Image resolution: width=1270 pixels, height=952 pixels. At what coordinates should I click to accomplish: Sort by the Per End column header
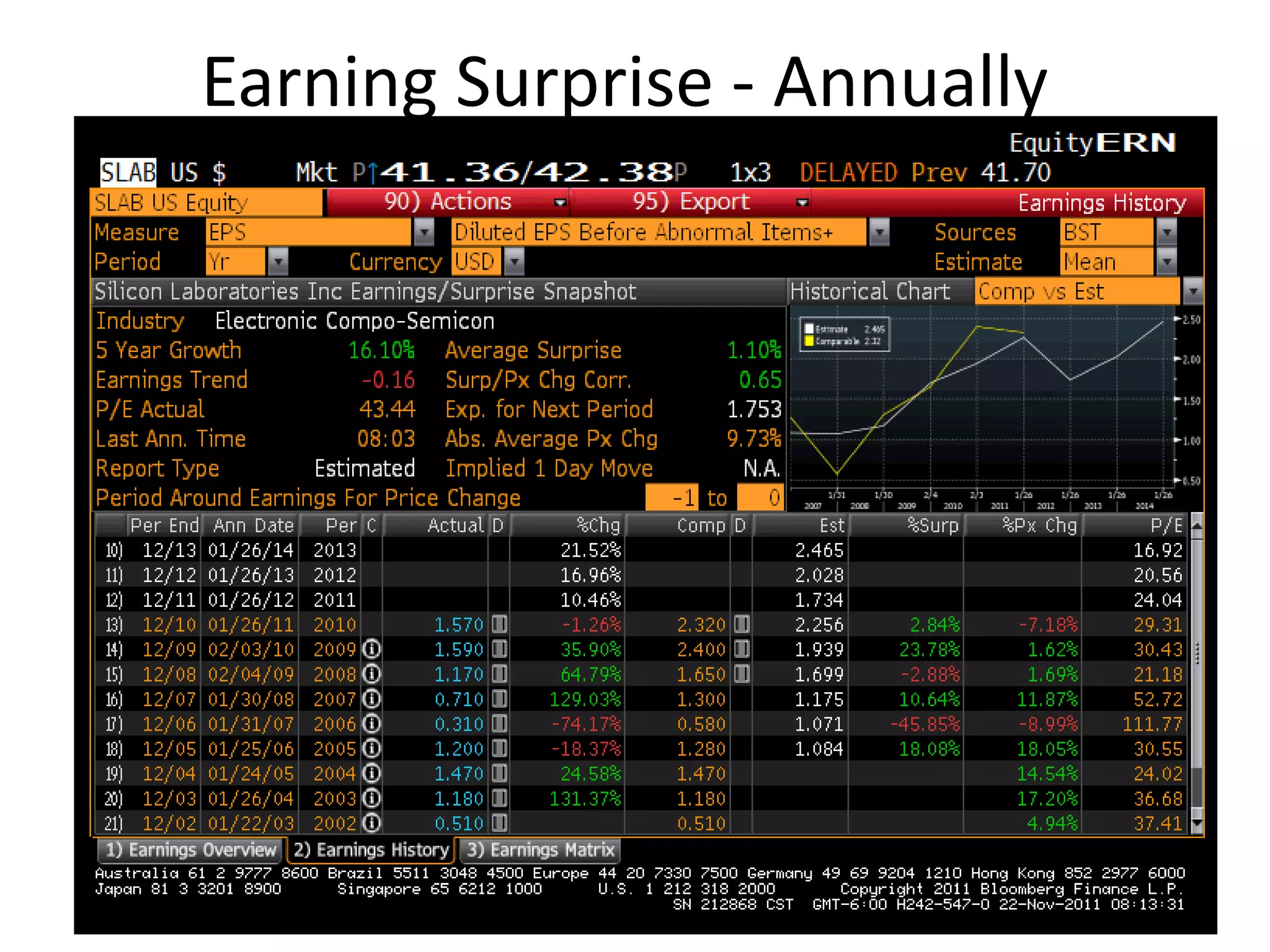164,525
